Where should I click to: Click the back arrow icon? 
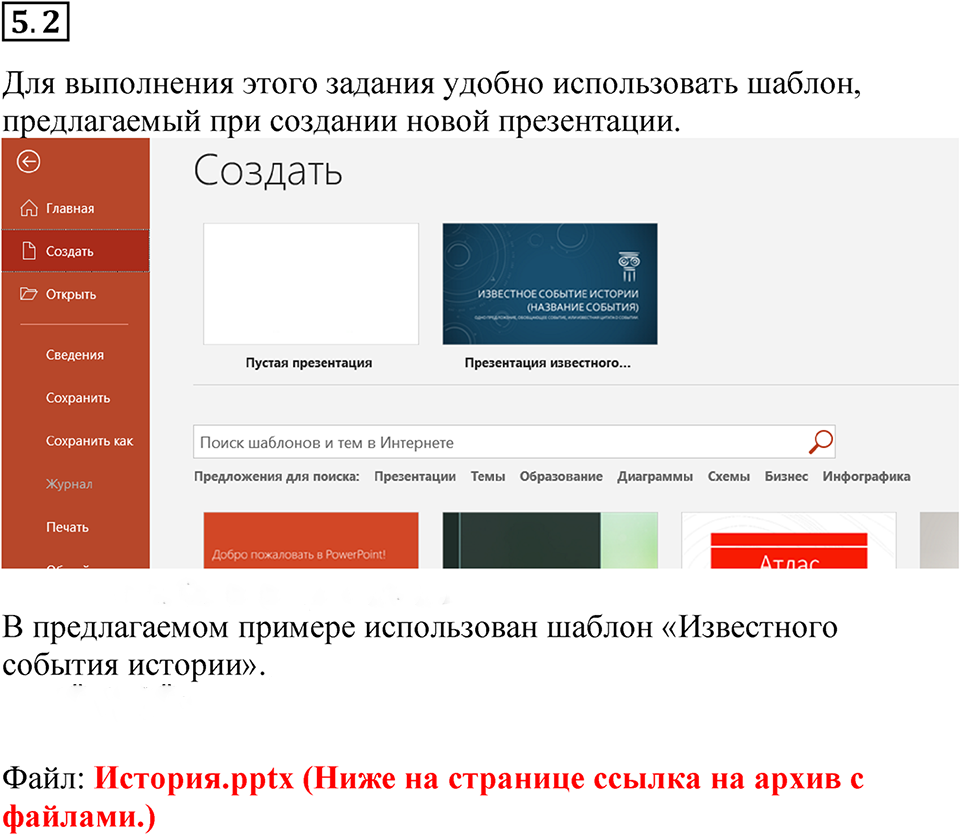(28, 162)
